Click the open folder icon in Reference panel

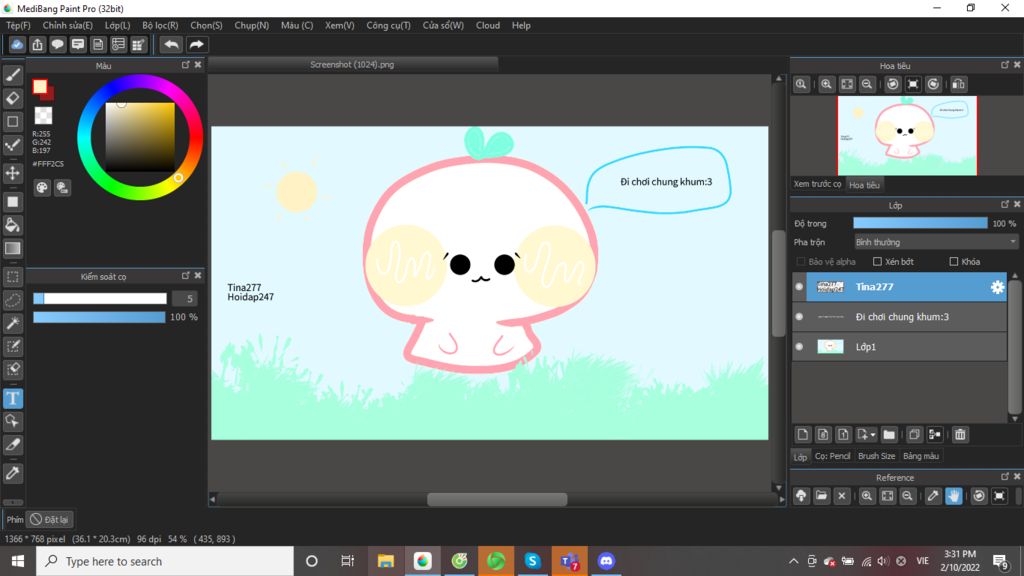(x=822, y=496)
